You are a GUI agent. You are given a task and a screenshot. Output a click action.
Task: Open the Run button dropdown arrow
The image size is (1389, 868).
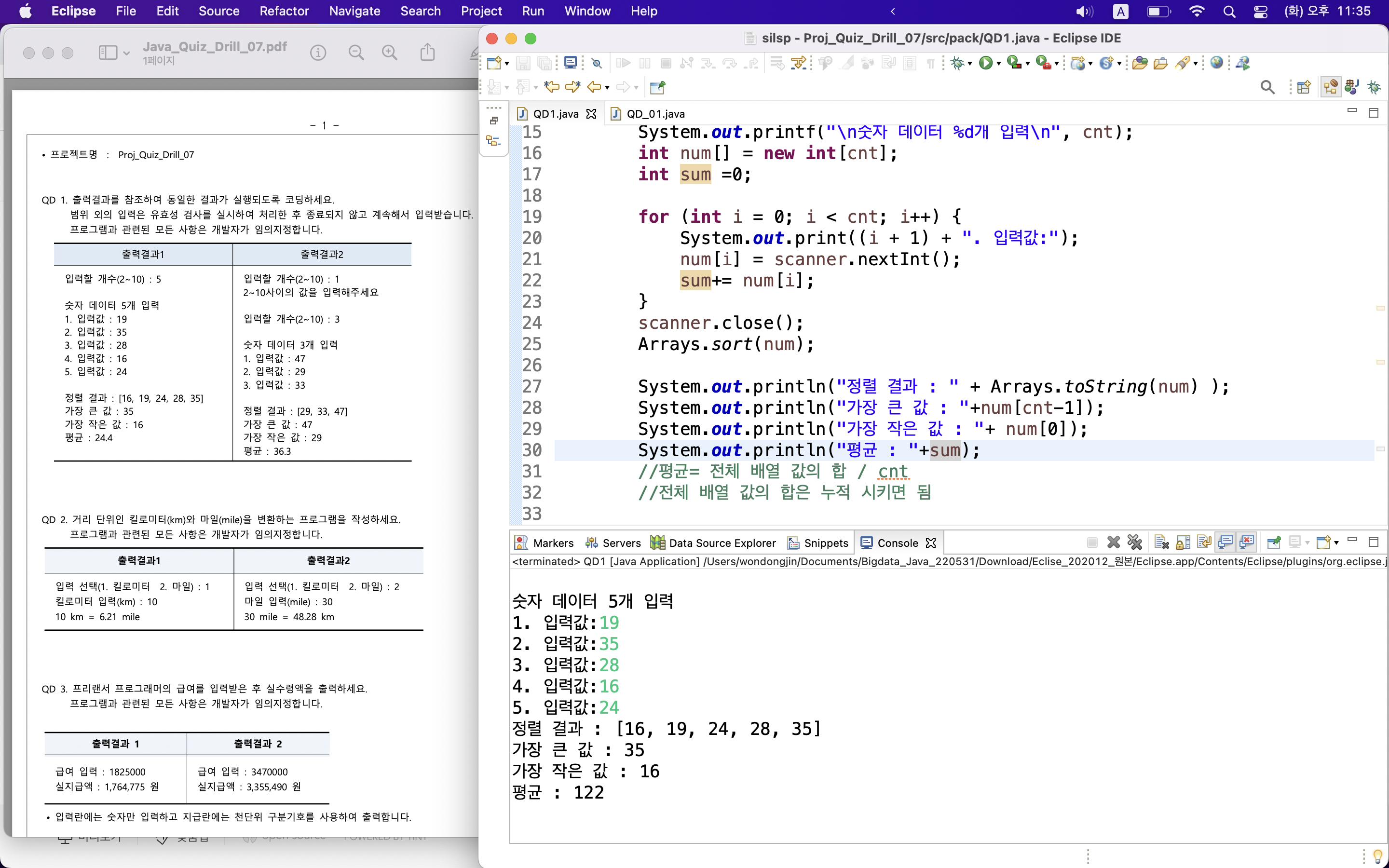point(999,64)
